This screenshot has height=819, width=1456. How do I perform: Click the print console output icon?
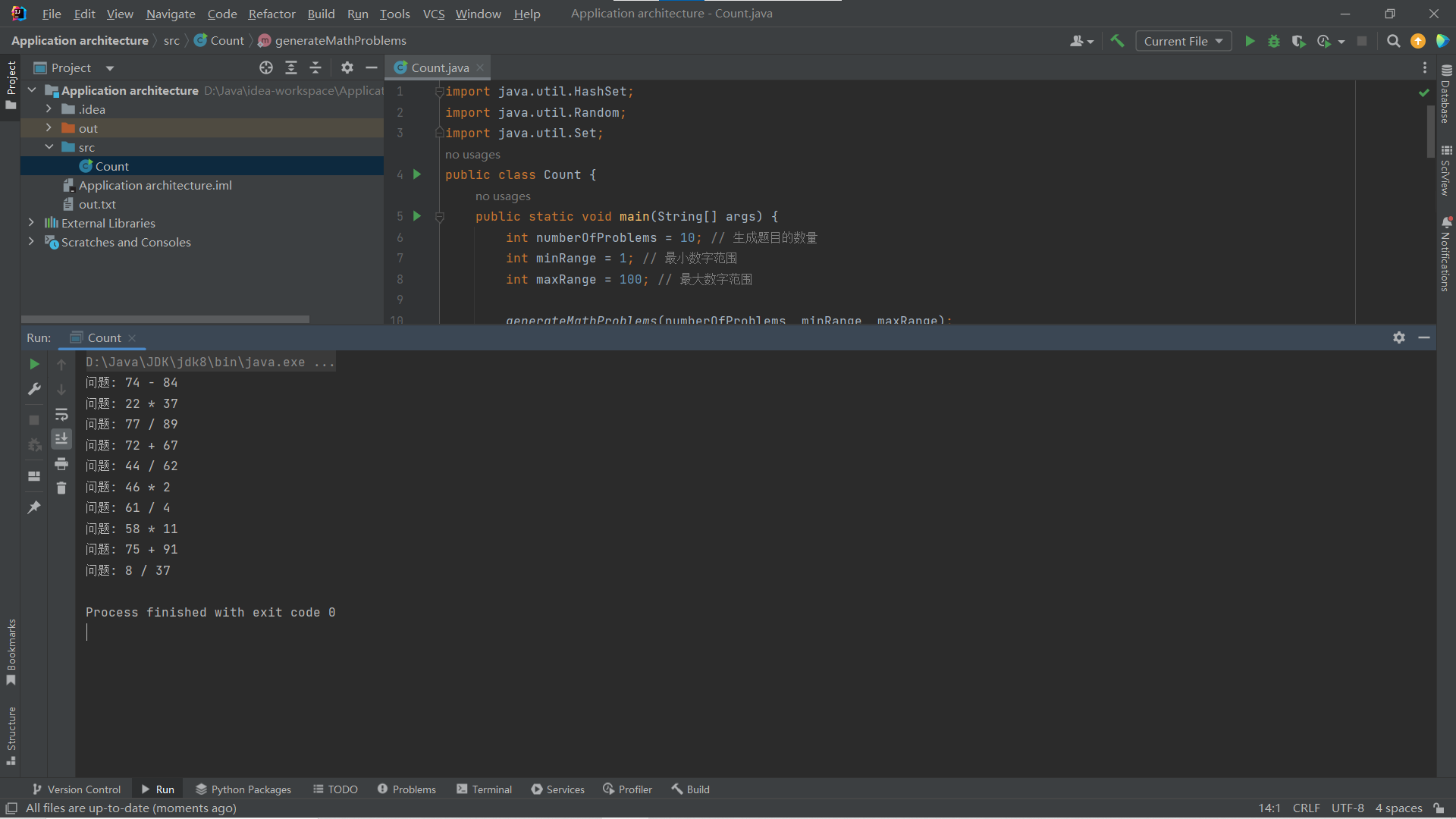61,463
